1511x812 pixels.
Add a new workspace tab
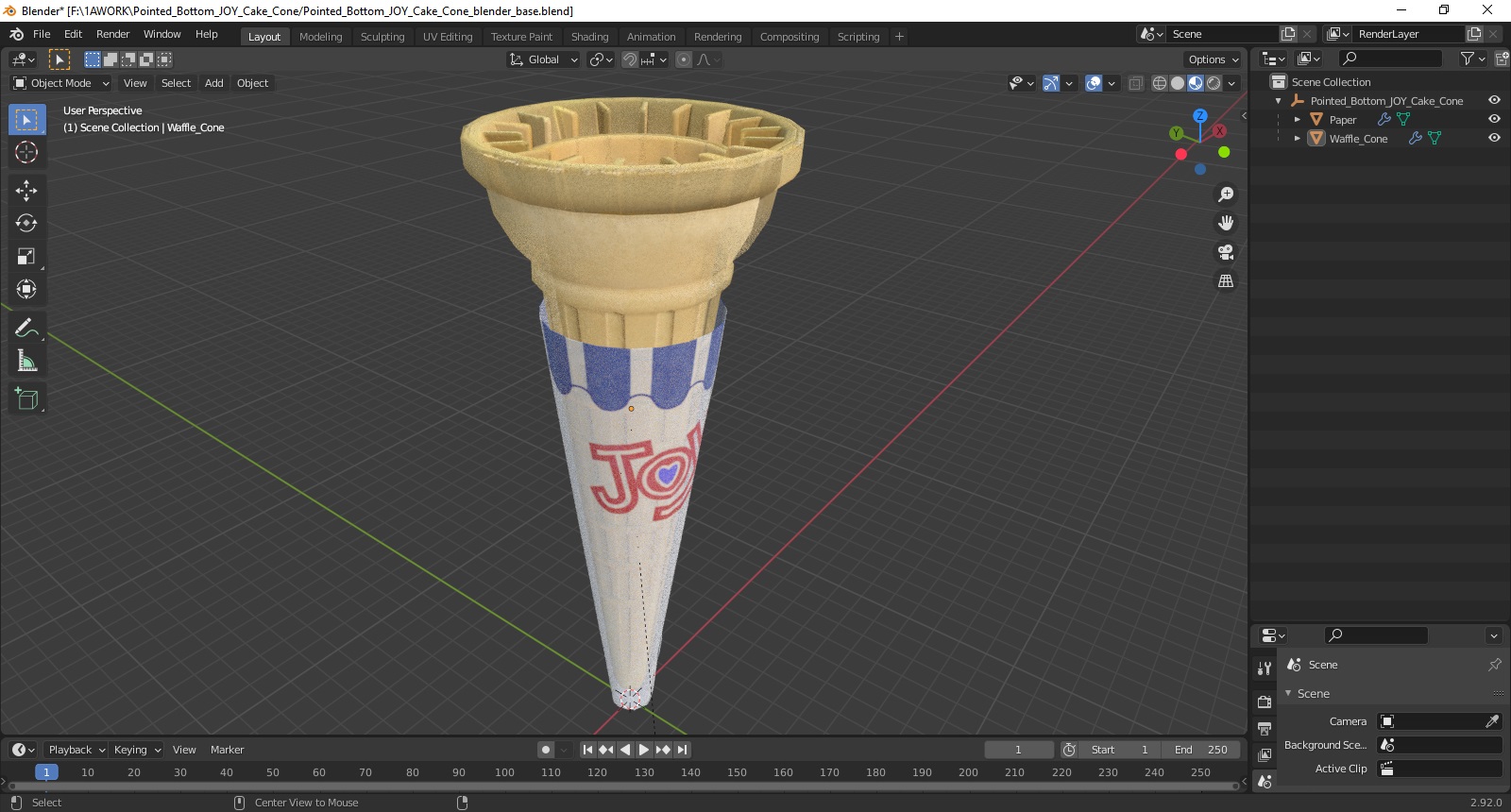[x=899, y=37]
